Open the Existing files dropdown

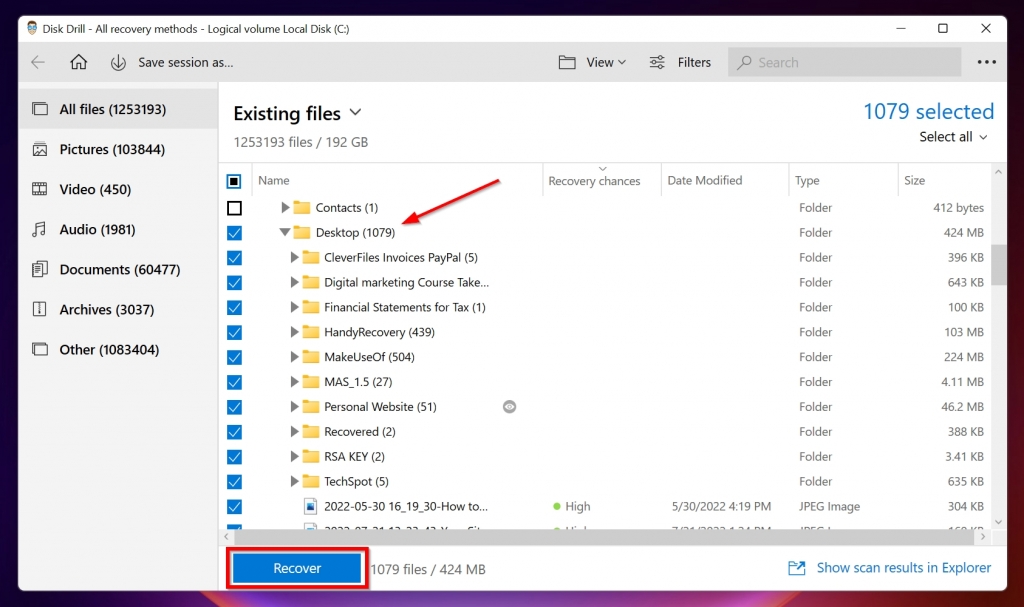[357, 113]
